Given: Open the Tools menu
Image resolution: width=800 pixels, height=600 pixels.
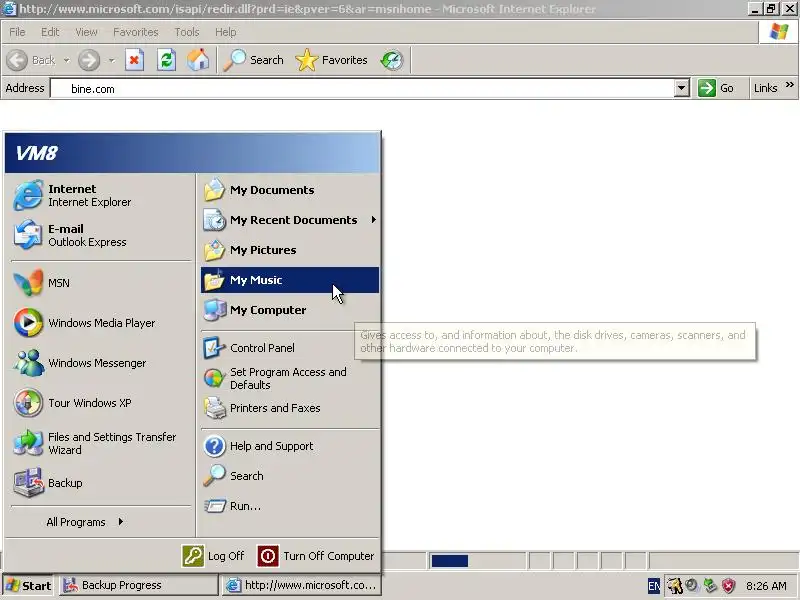Looking at the screenshot, I should point(187,32).
